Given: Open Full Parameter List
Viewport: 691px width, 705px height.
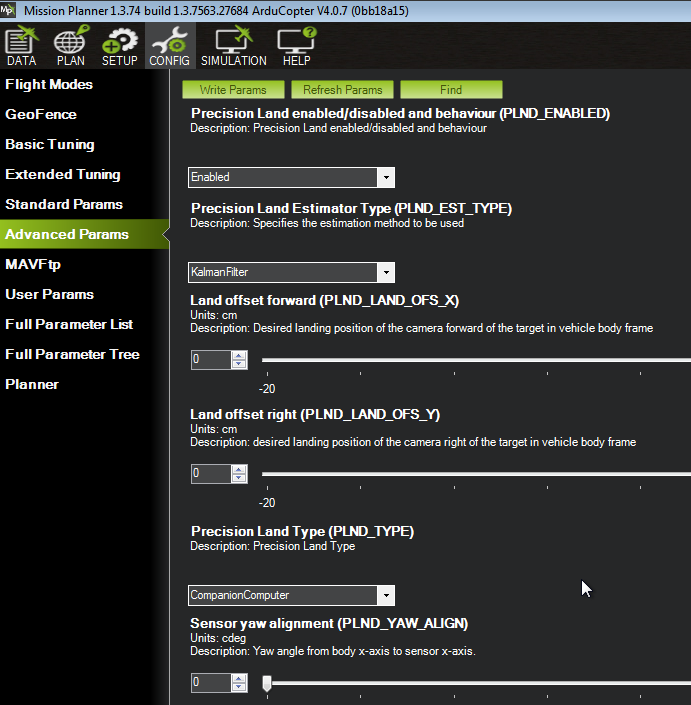Looking at the screenshot, I should pos(68,324).
